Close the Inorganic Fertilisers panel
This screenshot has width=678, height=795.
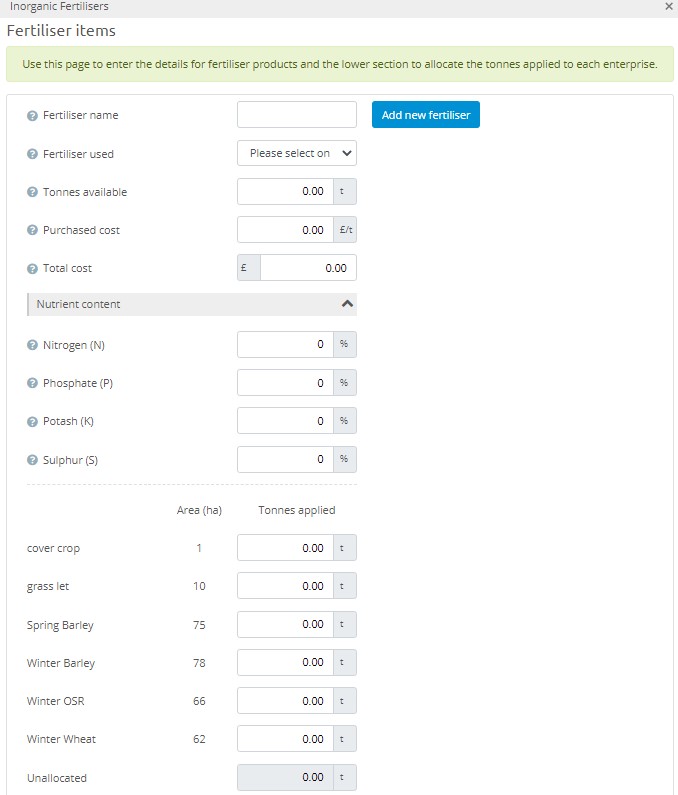point(668,6)
